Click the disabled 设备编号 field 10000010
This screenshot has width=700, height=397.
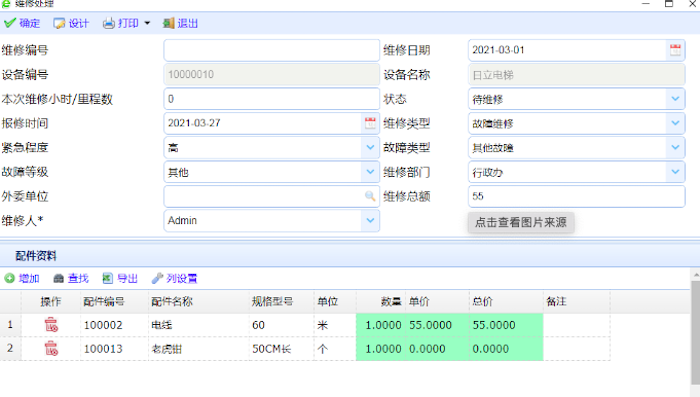tap(271, 75)
